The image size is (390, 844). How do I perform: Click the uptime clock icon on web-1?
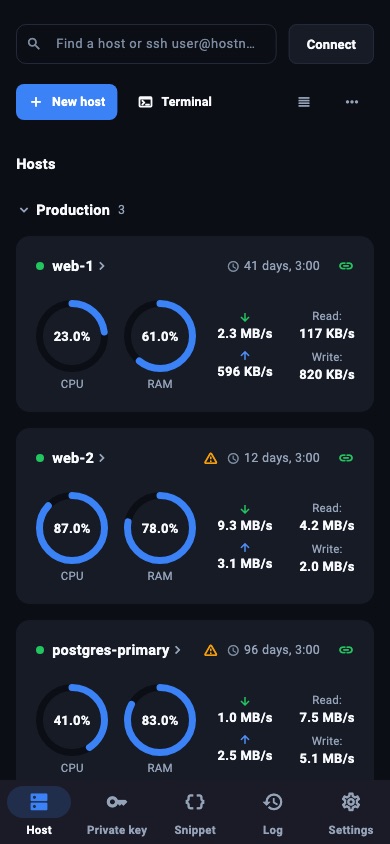[233, 266]
